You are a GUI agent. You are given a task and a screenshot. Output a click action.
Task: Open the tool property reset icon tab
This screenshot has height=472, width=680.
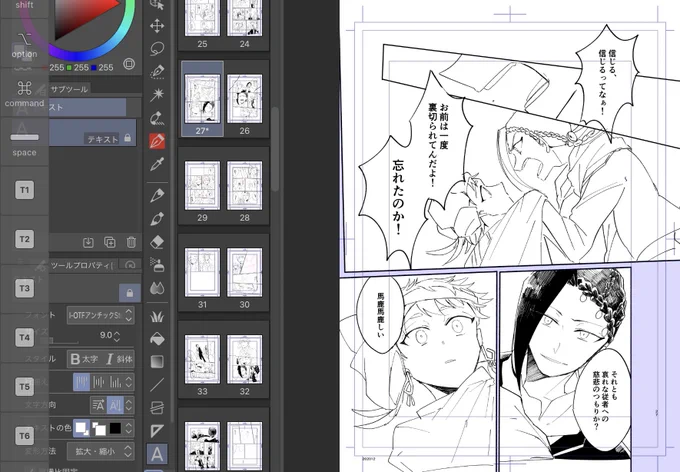click(130, 265)
